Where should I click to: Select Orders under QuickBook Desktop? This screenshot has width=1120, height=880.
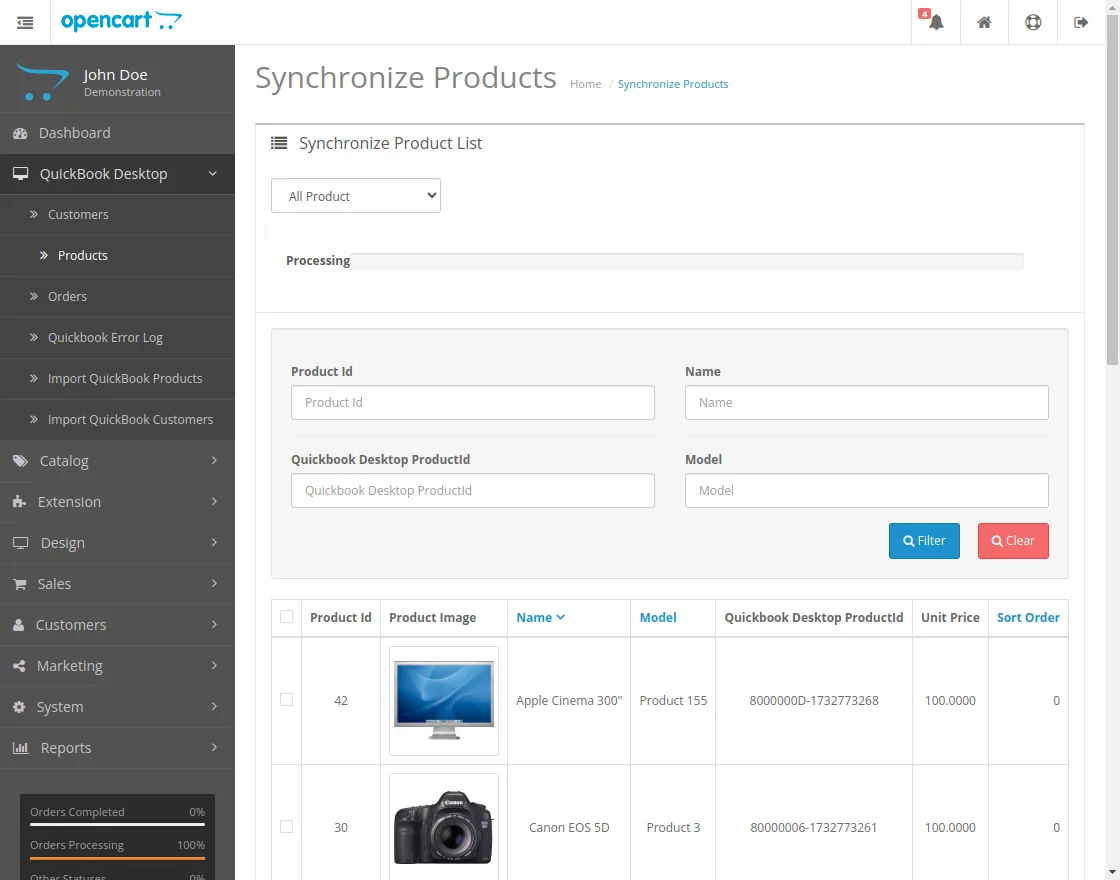(x=67, y=296)
